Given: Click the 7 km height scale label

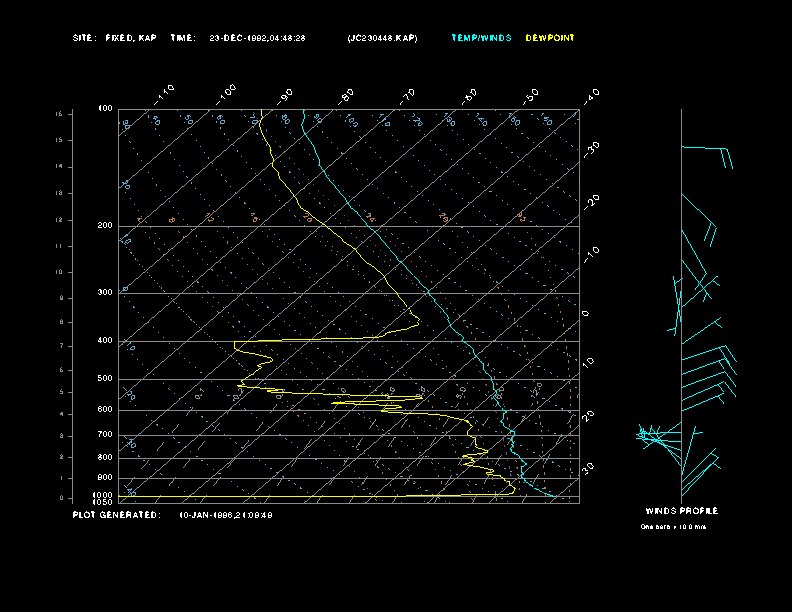Looking at the screenshot, I should point(62,346).
